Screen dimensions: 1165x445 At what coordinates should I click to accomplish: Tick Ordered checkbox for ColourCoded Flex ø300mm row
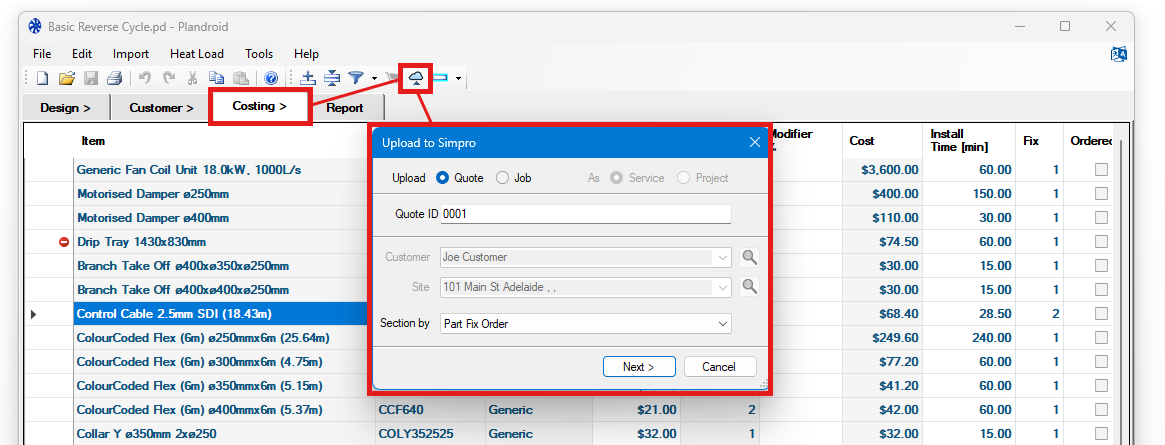(x=1101, y=362)
